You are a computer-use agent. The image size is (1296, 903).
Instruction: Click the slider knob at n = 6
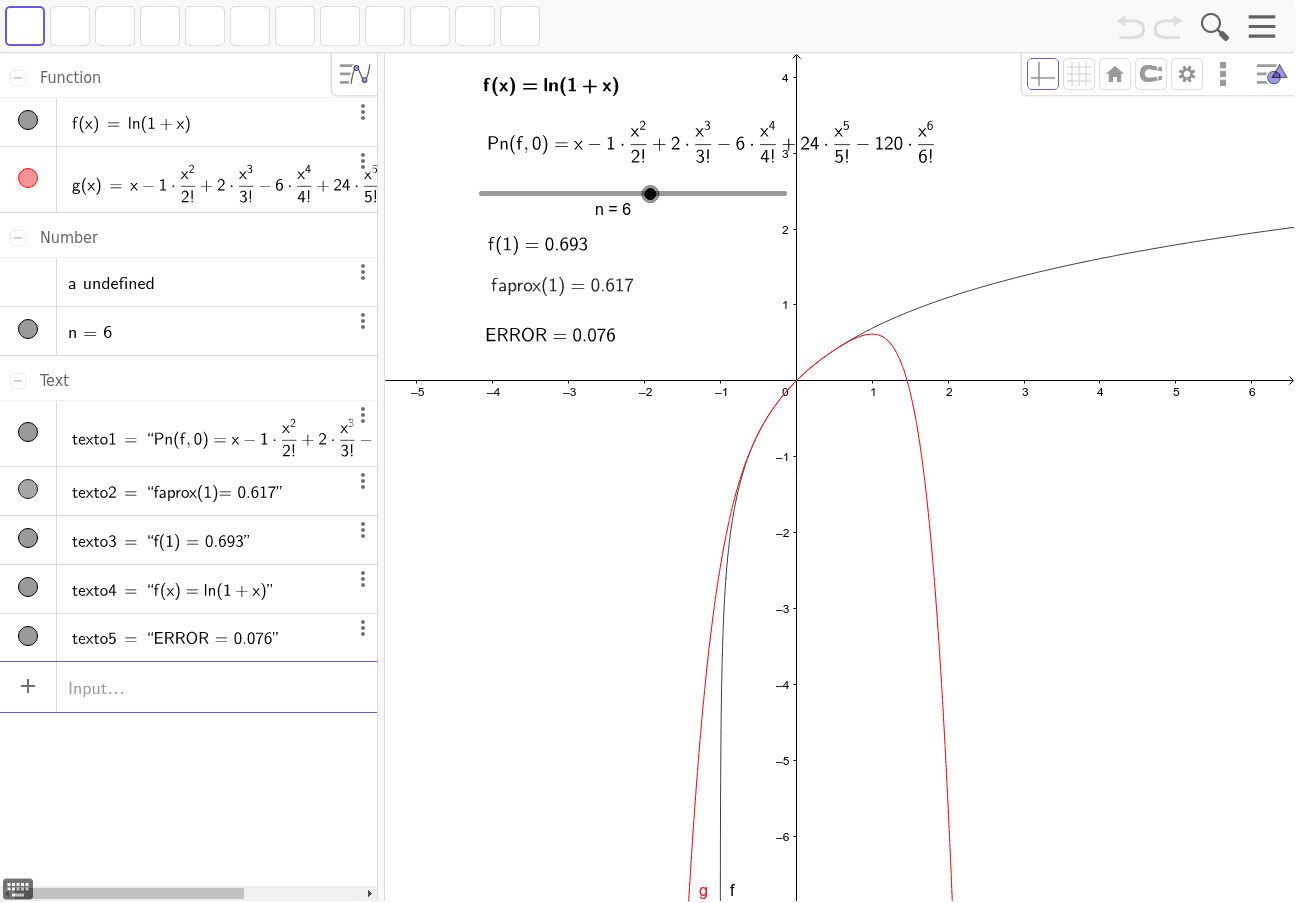(x=650, y=193)
